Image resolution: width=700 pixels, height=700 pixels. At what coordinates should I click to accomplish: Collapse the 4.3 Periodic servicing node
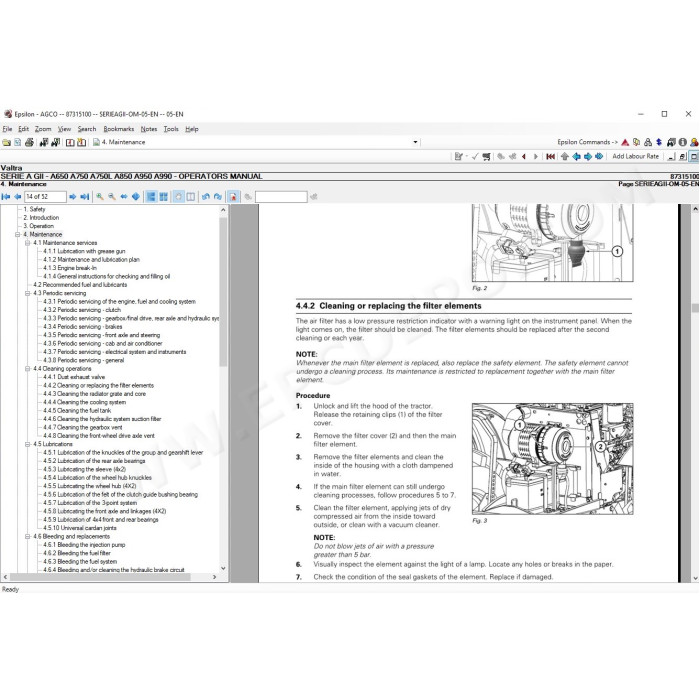coord(28,293)
